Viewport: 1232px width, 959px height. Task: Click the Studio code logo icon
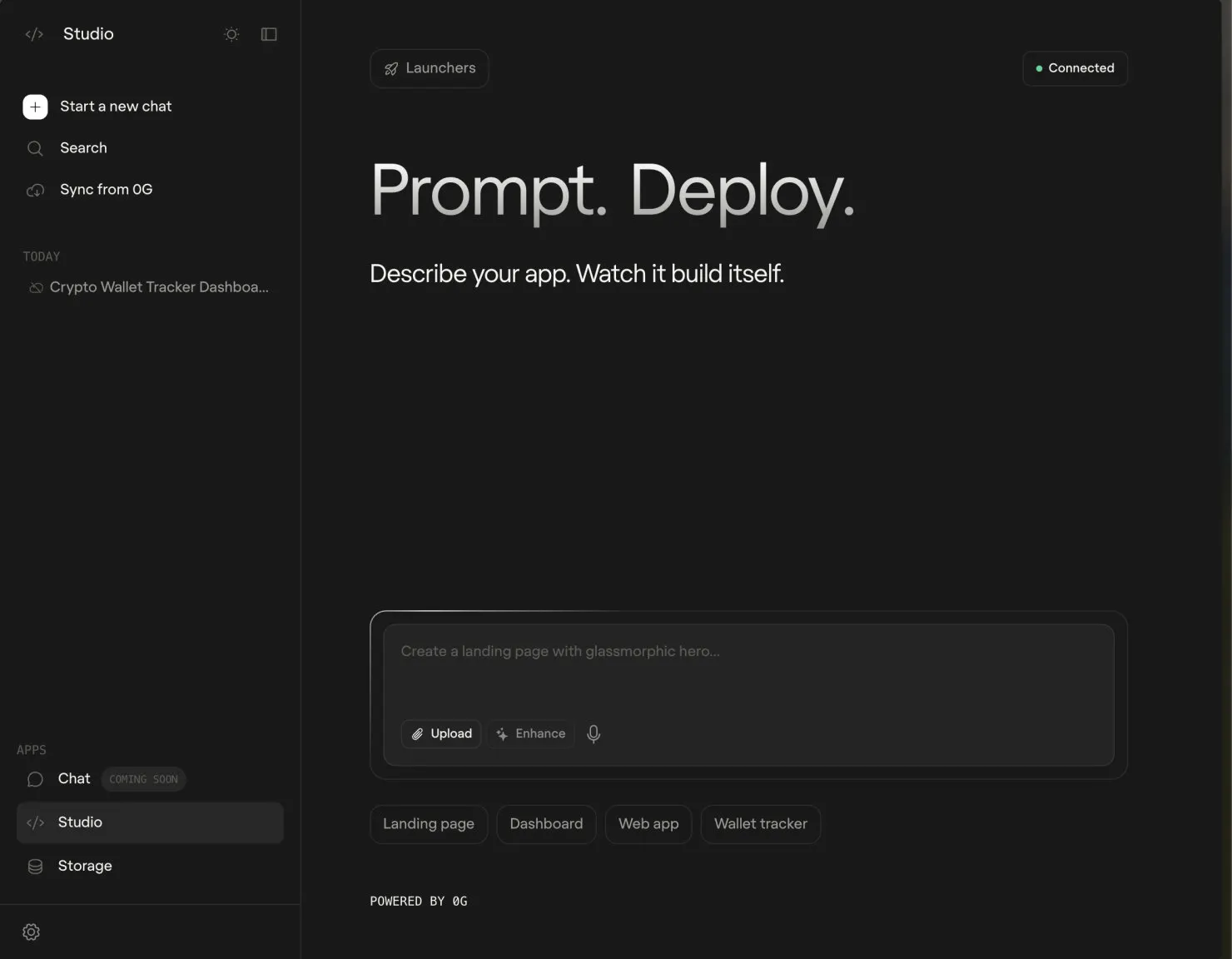pyautogui.click(x=34, y=34)
